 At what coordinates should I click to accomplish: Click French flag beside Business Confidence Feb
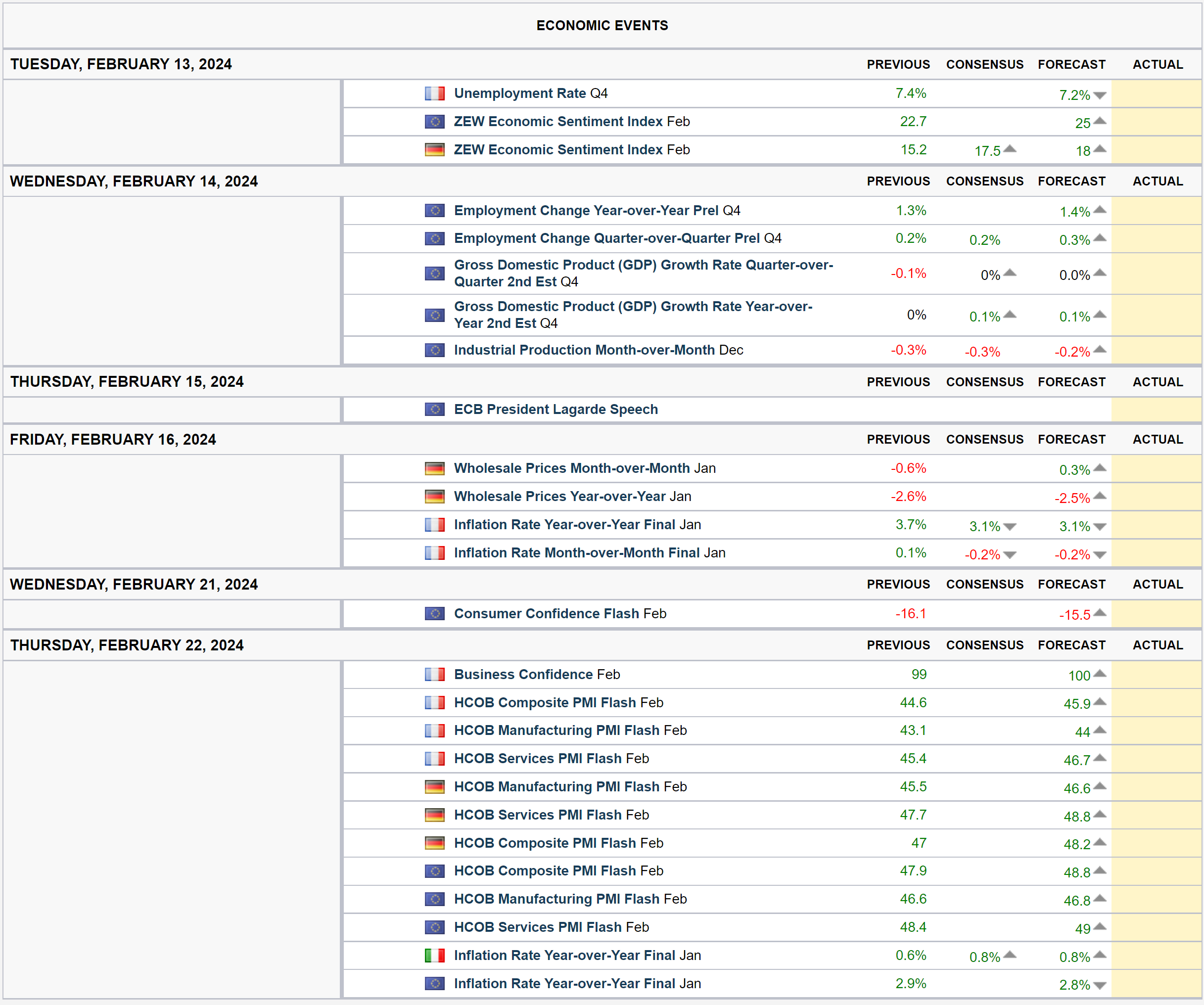click(434, 674)
